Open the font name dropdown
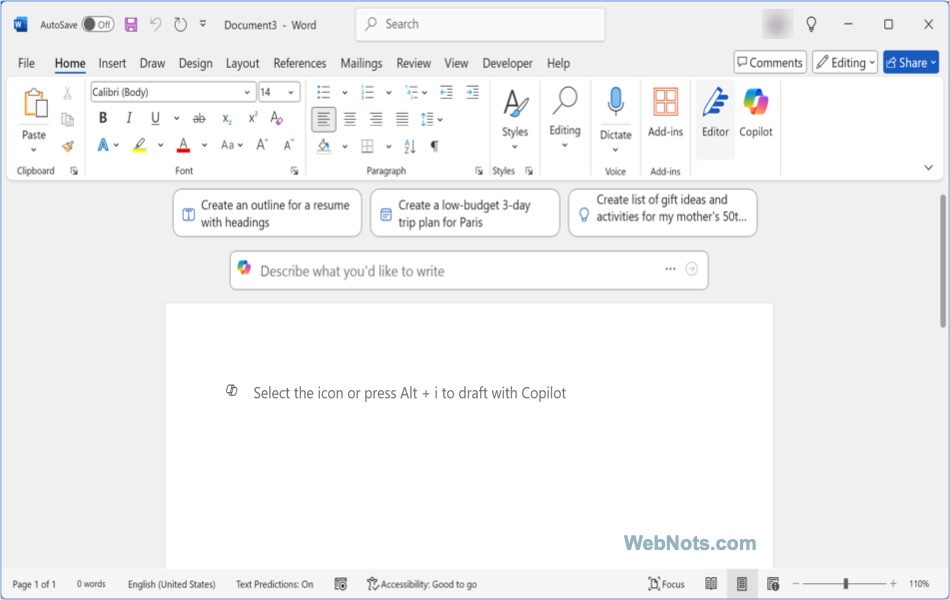The width and height of the screenshot is (950, 600). pos(247,92)
